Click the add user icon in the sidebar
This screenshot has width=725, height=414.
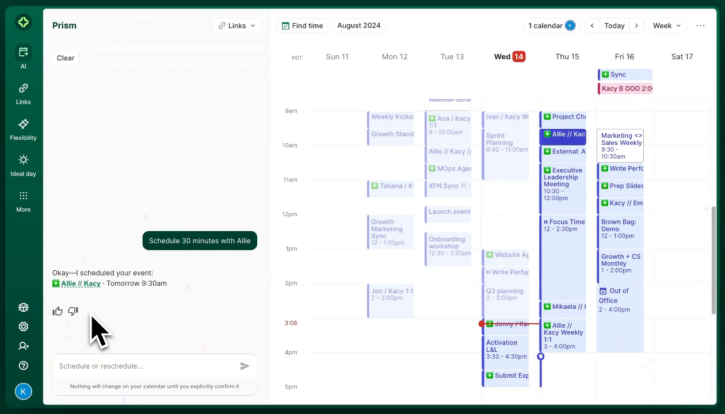[x=23, y=345]
